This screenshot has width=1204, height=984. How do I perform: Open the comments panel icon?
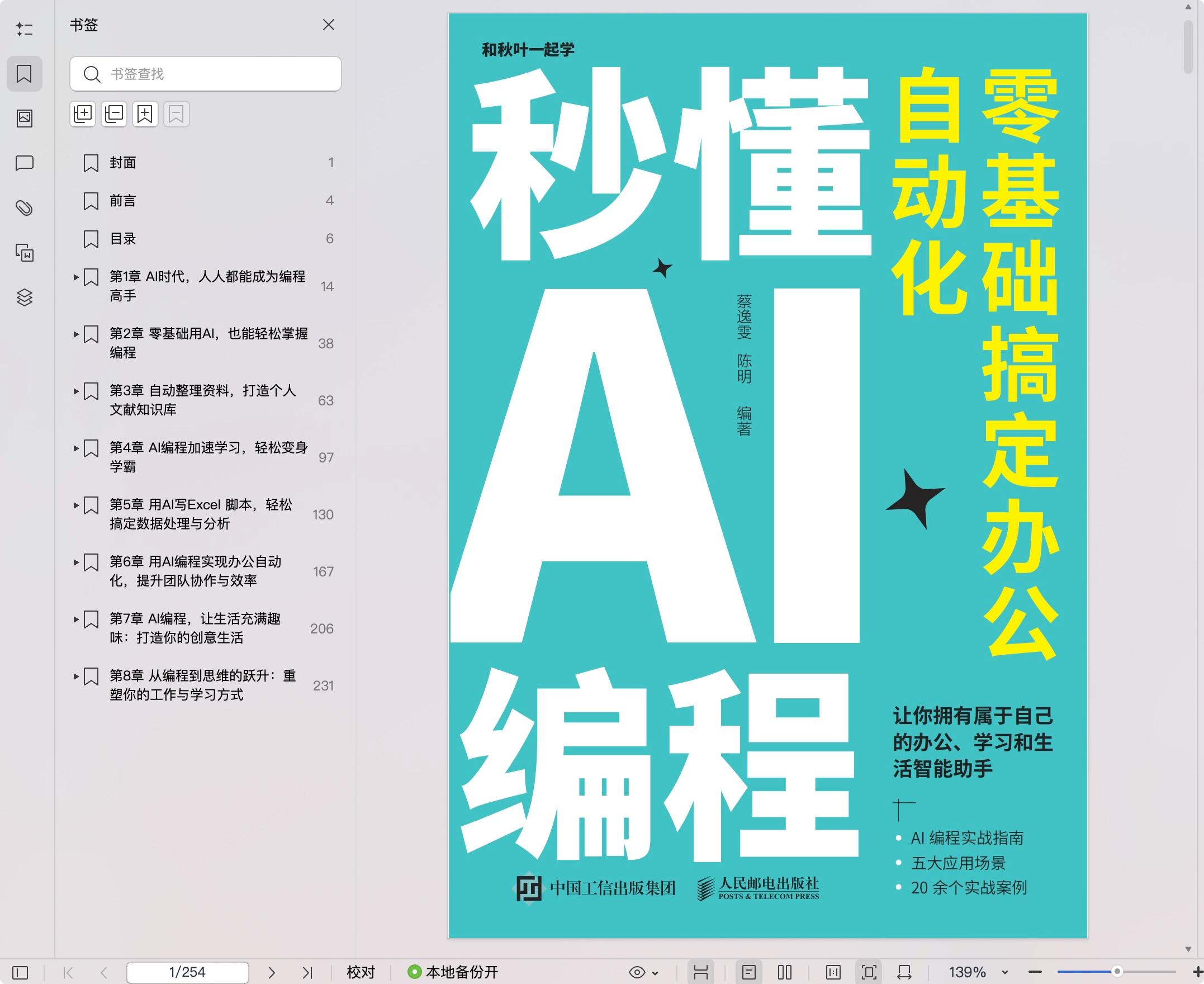click(25, 163)
